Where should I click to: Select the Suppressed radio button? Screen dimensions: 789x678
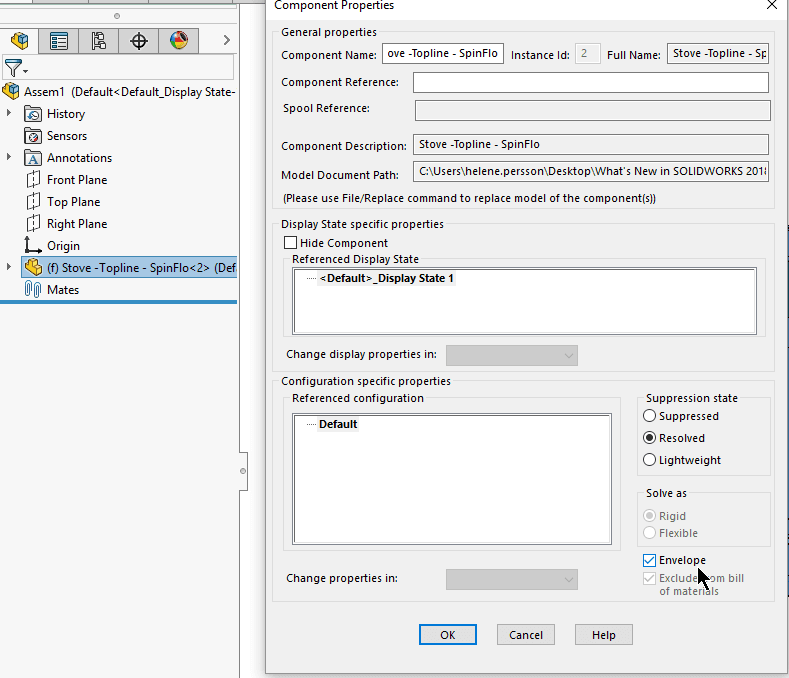650,416
